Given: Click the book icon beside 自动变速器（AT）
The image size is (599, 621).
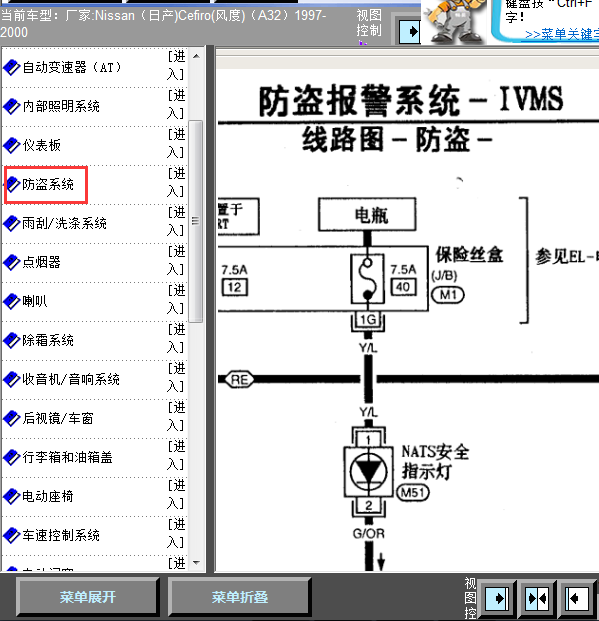Looking at the screenshot, I should coord(11,67).
